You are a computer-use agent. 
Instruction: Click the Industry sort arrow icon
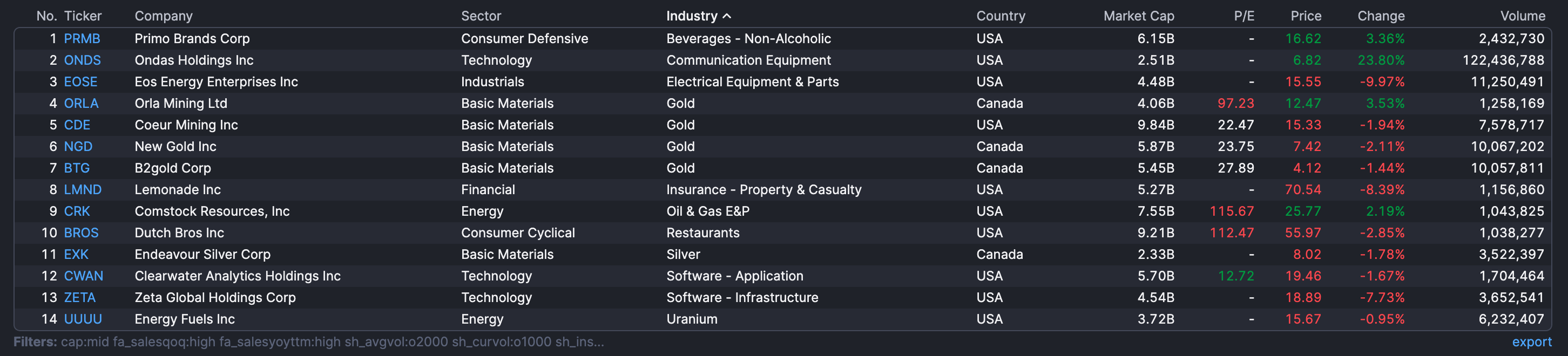(x=727, y=16)
